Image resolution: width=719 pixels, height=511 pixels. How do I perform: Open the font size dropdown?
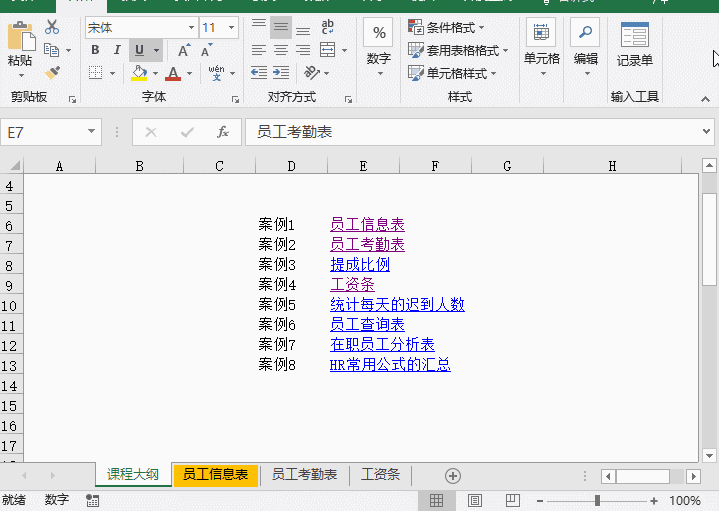[x=232, y=28]
